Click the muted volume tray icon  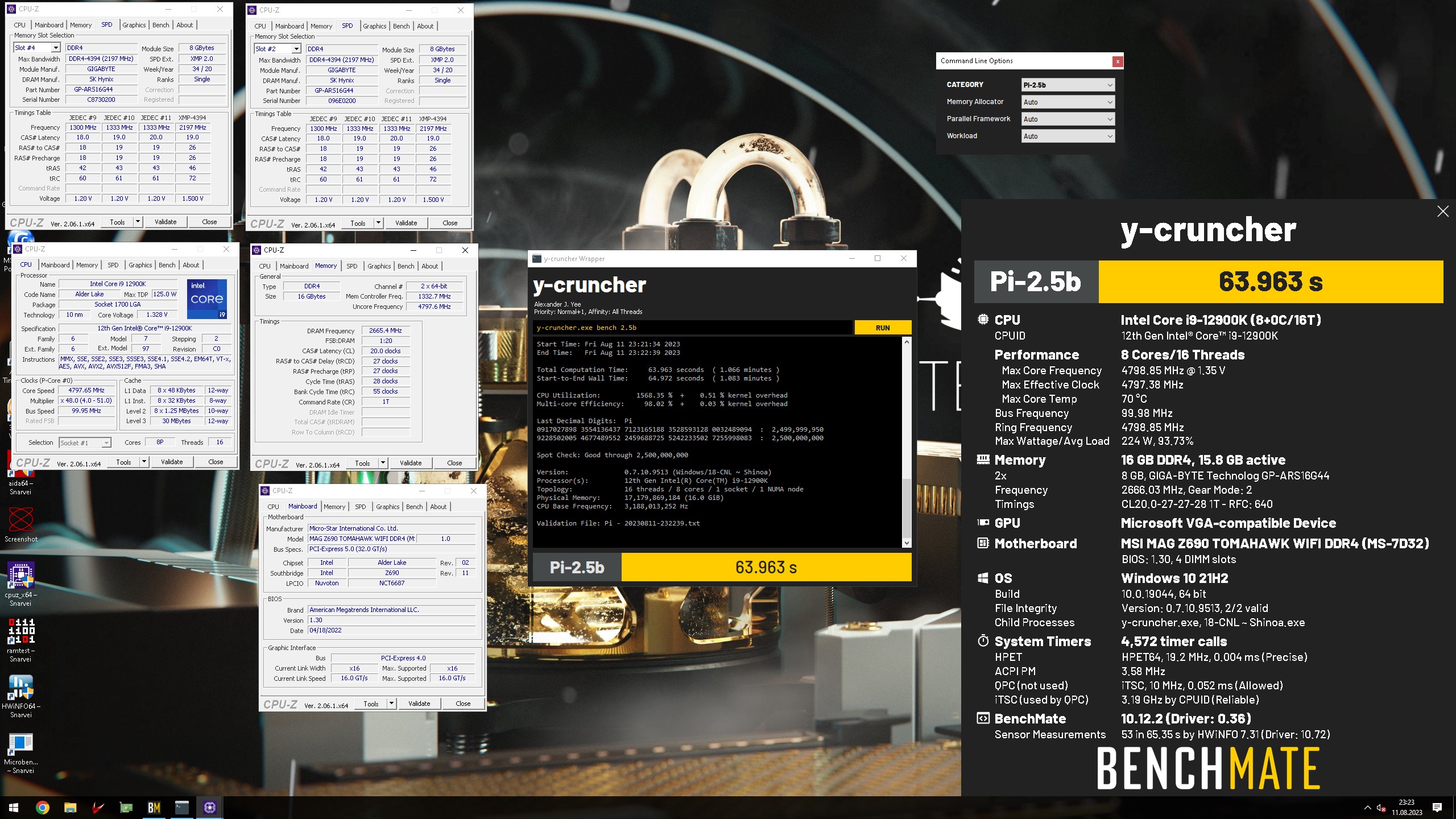pos(1381,808)
